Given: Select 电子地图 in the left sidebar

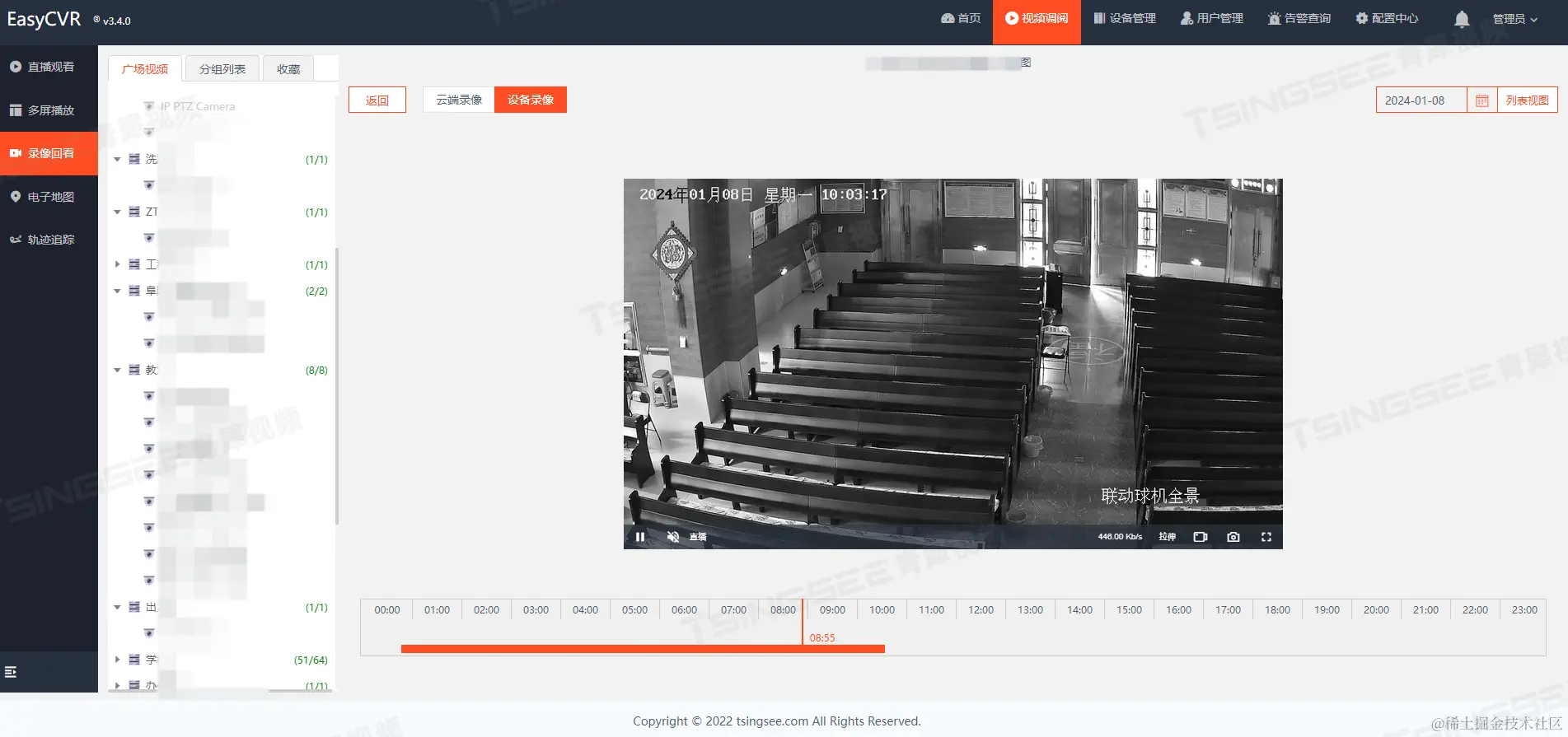Looking at the screenshot, I should (x=49, y=197).
